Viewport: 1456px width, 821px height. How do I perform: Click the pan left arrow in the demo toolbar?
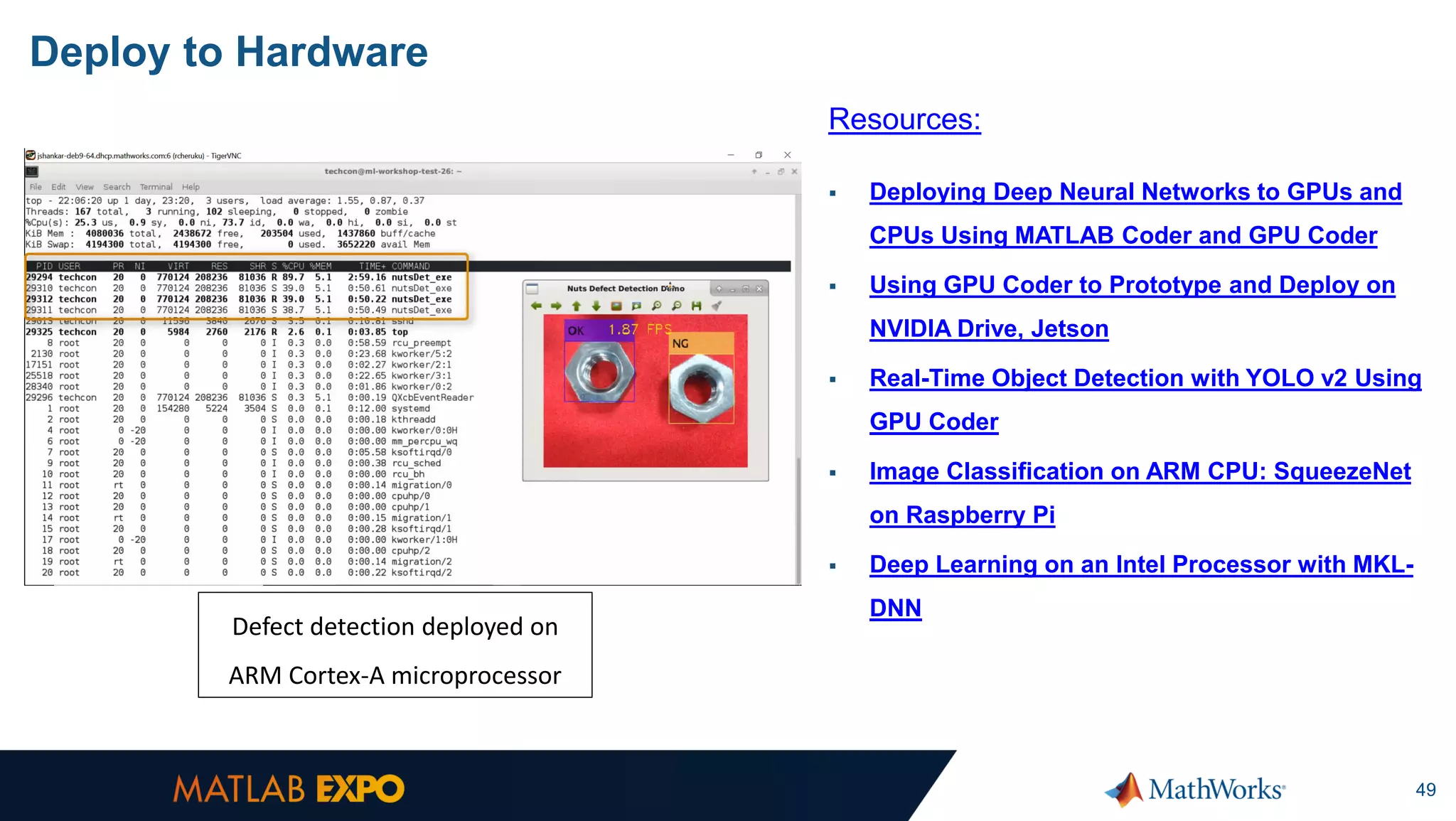[x=536, y=306]
